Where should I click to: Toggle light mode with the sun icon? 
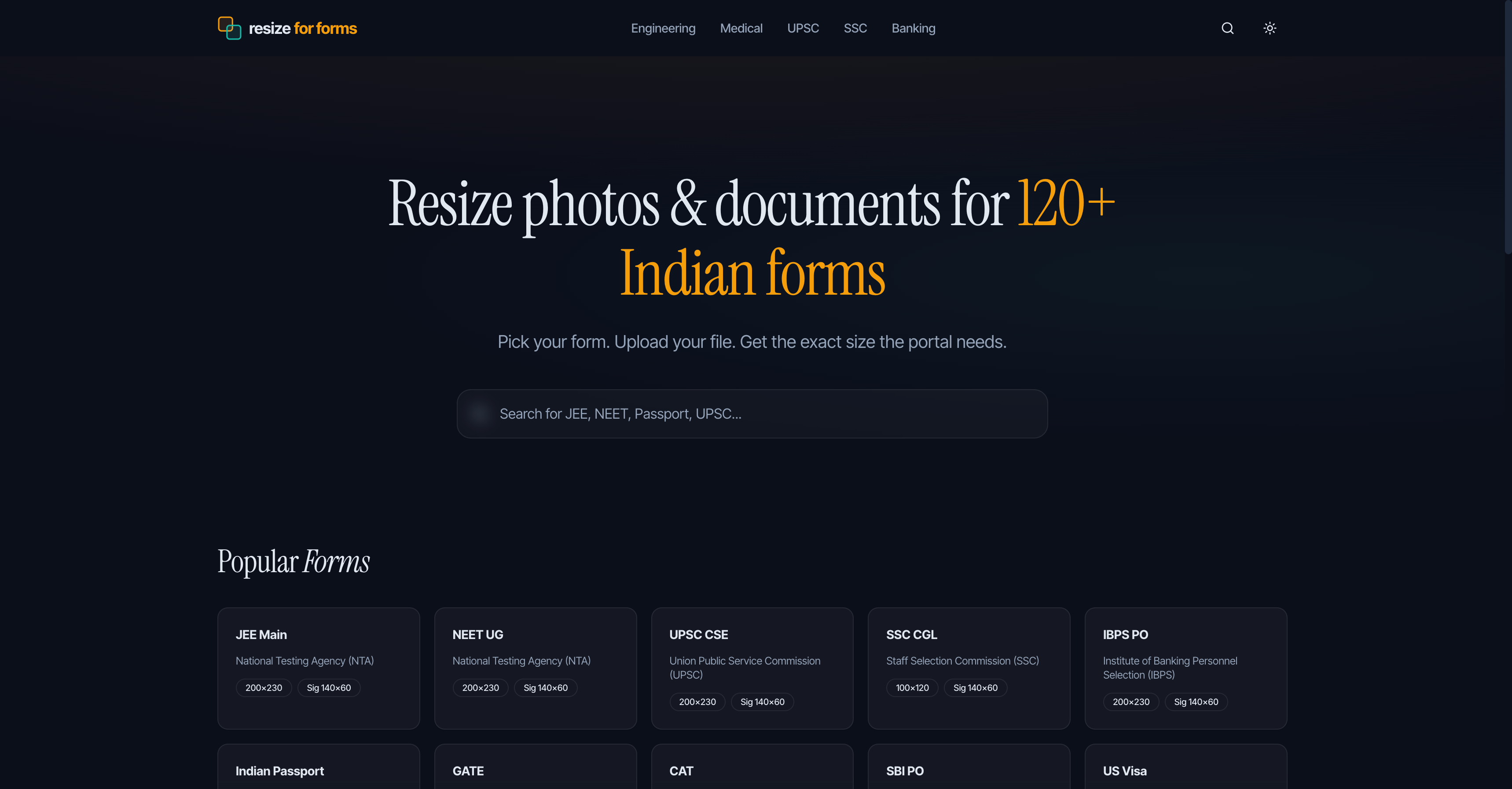click(1270, 28)
